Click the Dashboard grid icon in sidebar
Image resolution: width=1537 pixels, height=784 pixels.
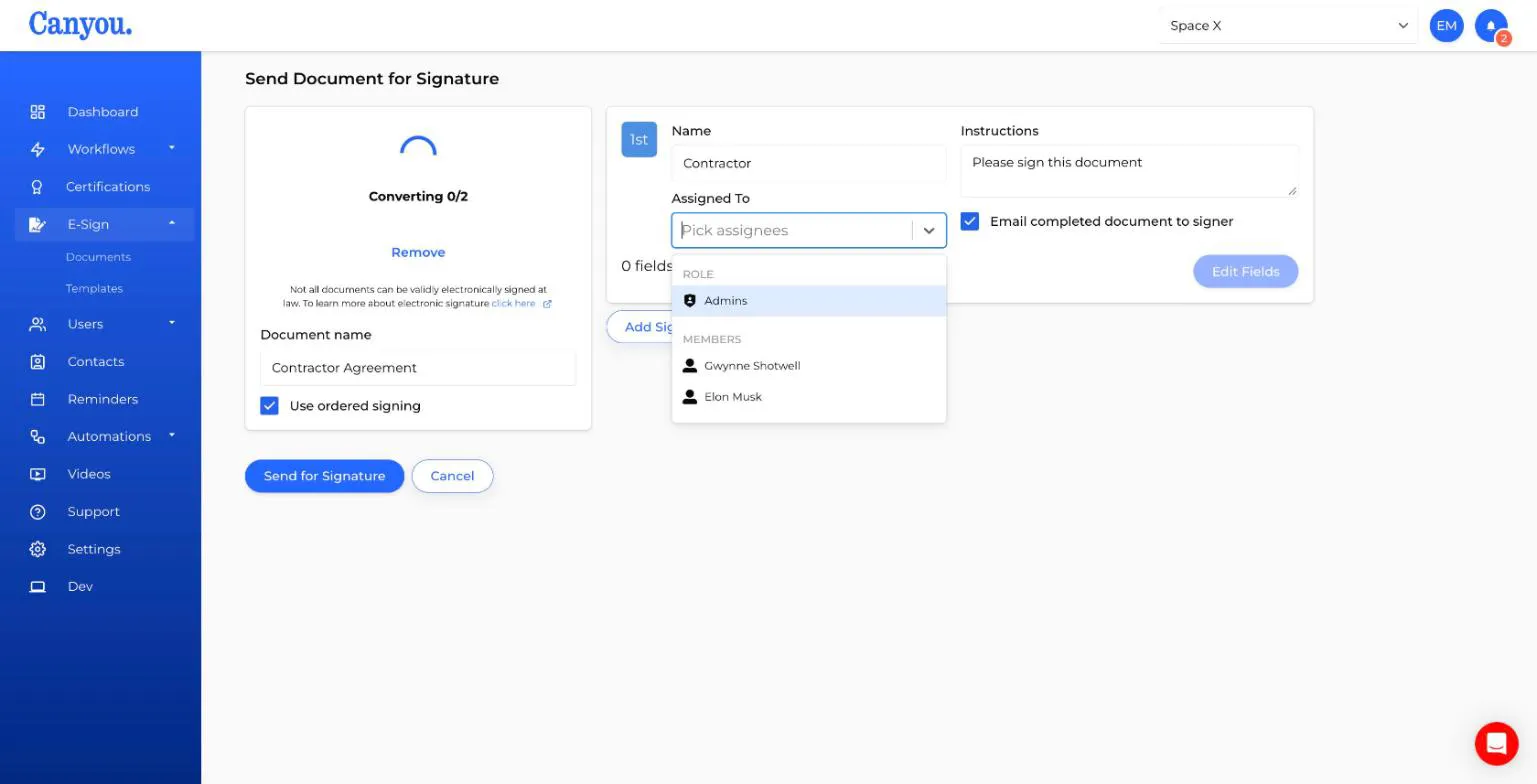point(38,112)
